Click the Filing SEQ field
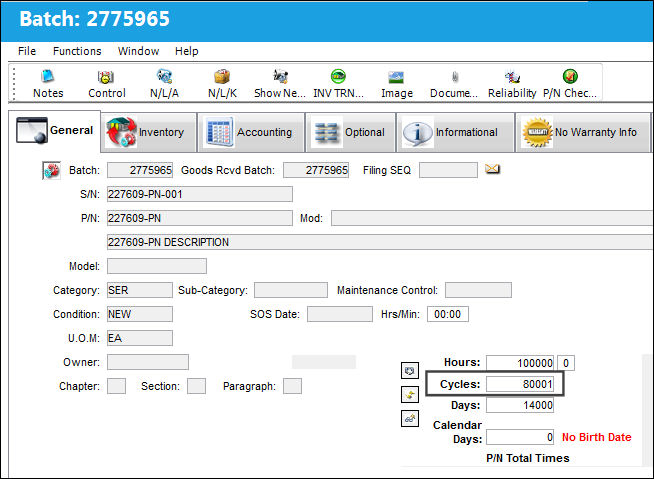This screenshot has width=654, height=479. pos(448,170)
